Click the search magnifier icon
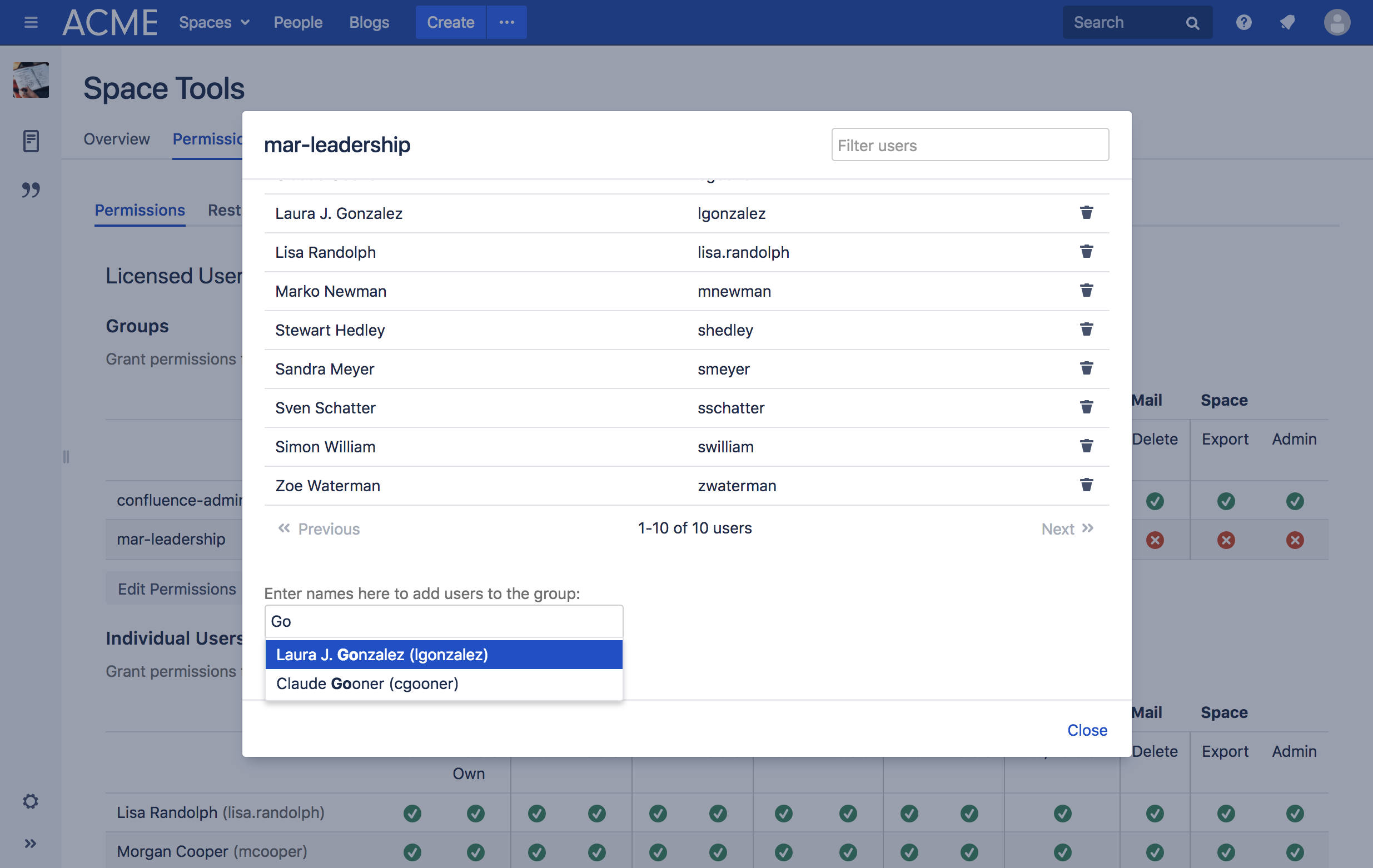 point(1192,23)
